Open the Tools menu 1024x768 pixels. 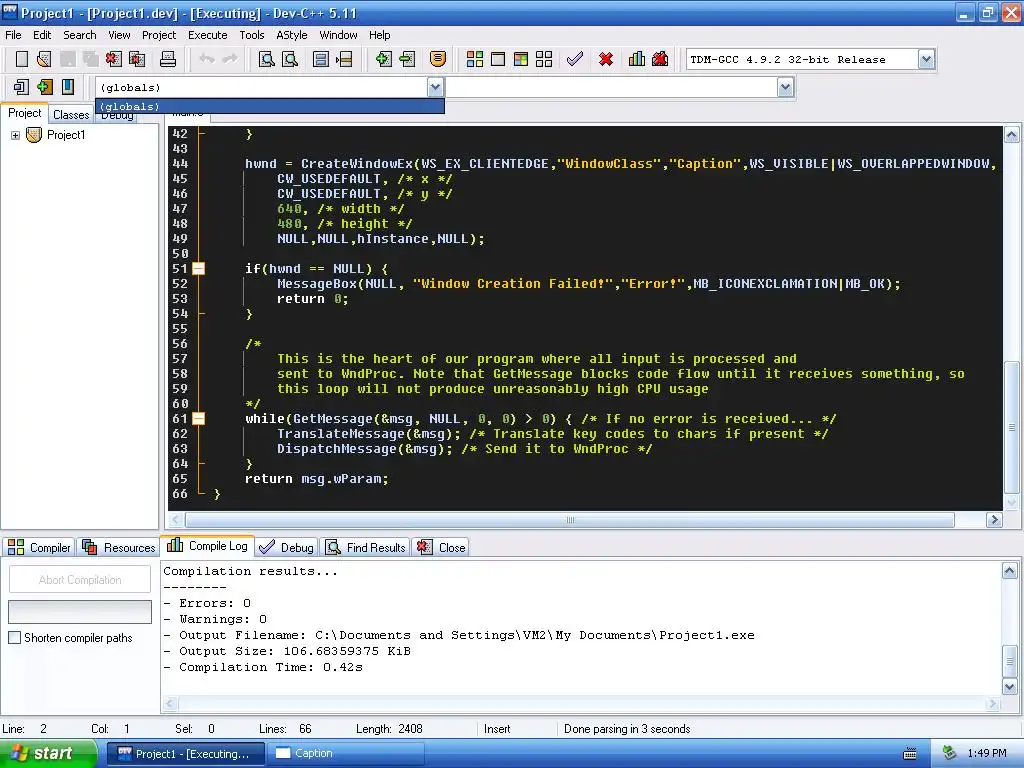point(251,35)
